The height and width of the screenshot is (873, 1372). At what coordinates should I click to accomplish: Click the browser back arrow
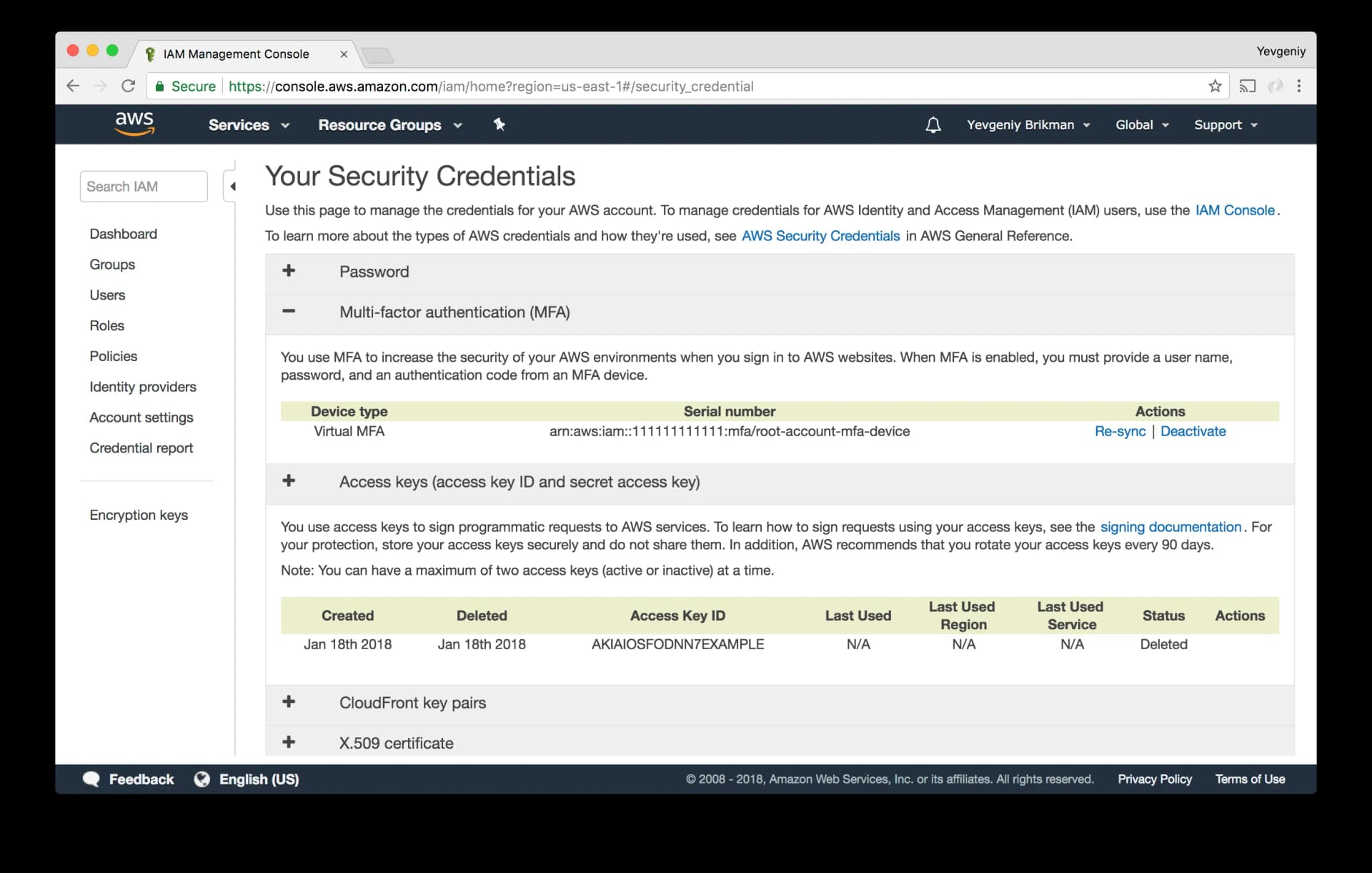[73, 86]
